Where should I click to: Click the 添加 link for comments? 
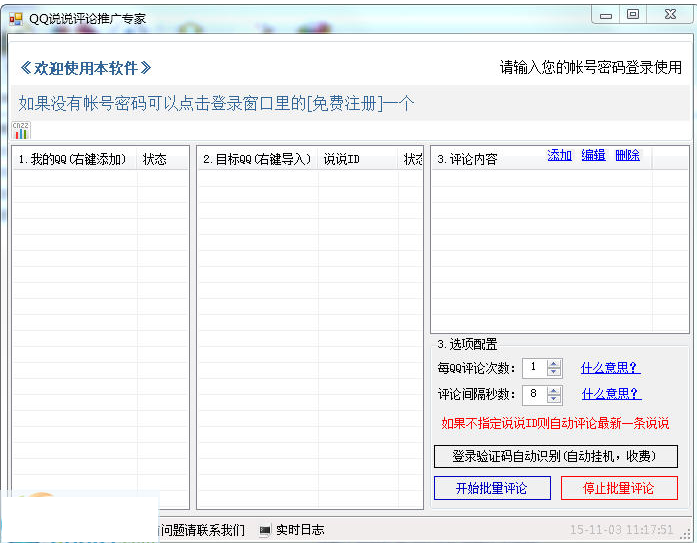click(559, 155)
